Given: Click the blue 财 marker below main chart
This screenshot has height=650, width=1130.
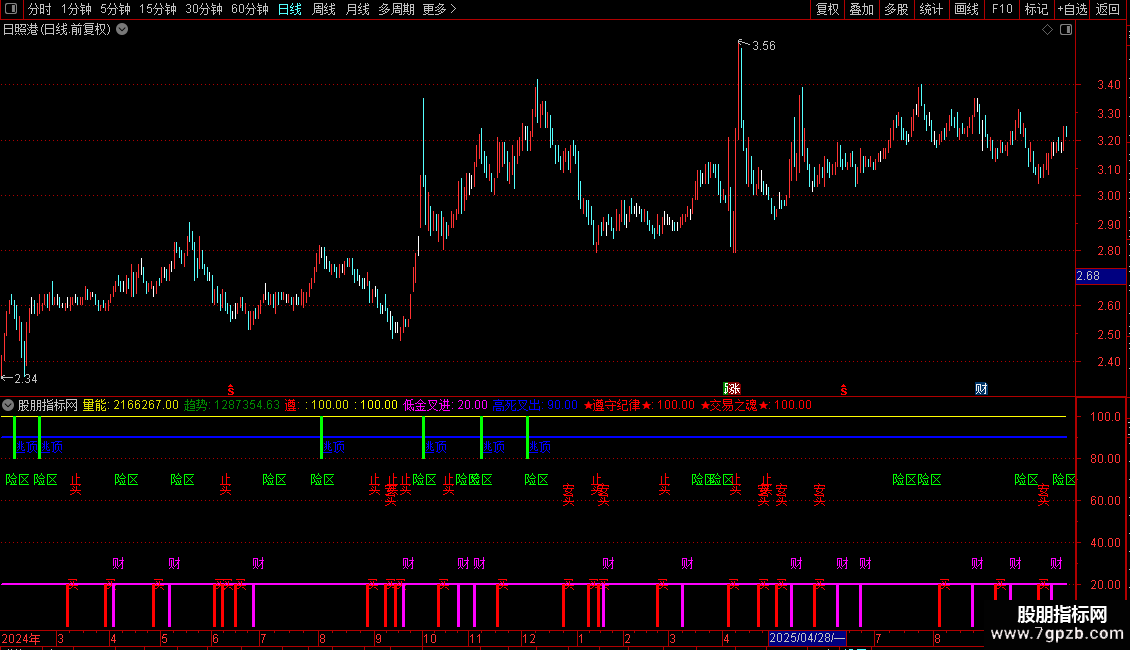Looking at the screenshot, I should point(981,389).
